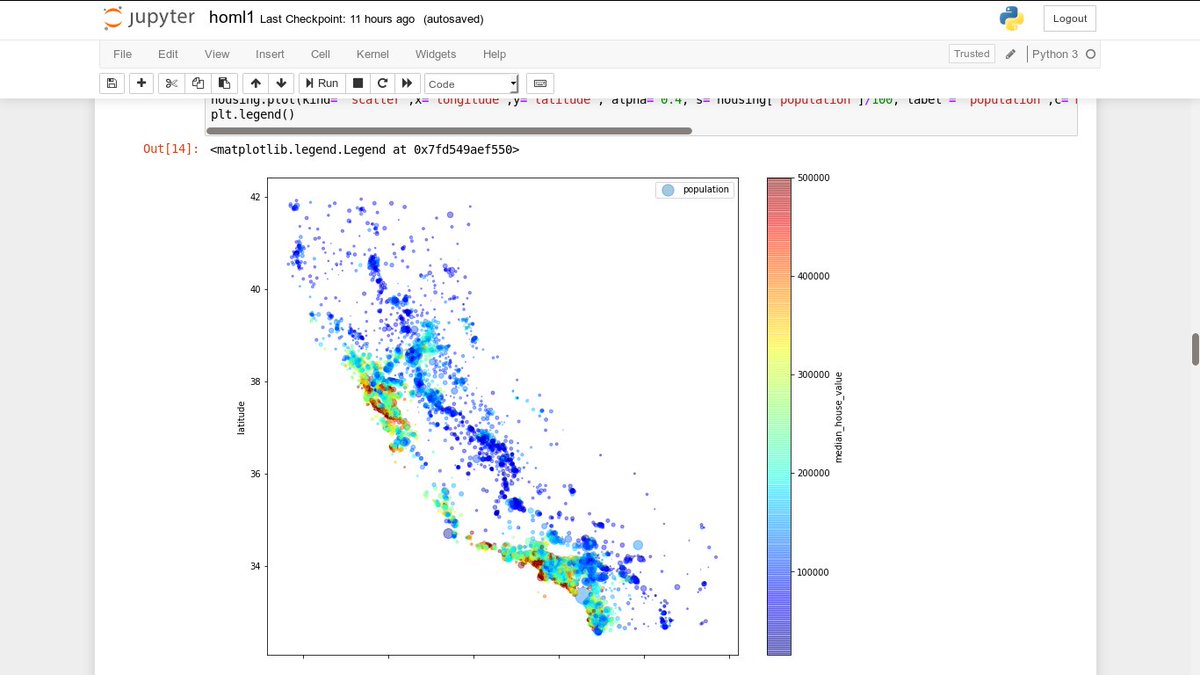Click the page vertical scrollbar thumb

[1195, 350]
